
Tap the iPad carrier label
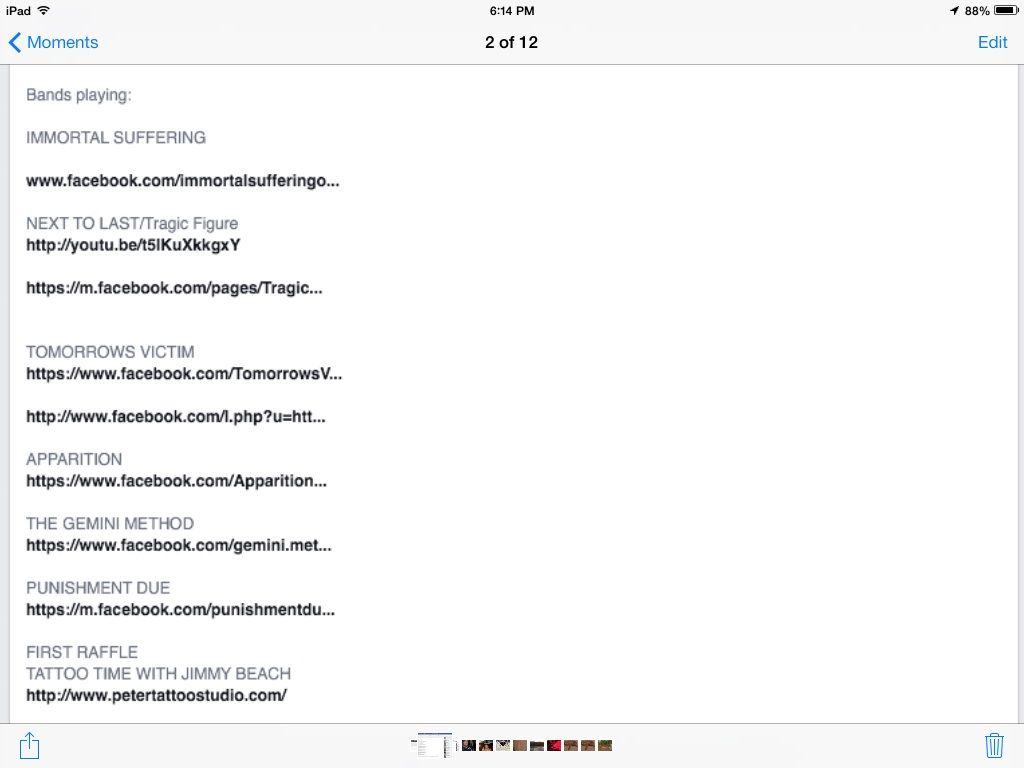(x=18, y=10)
